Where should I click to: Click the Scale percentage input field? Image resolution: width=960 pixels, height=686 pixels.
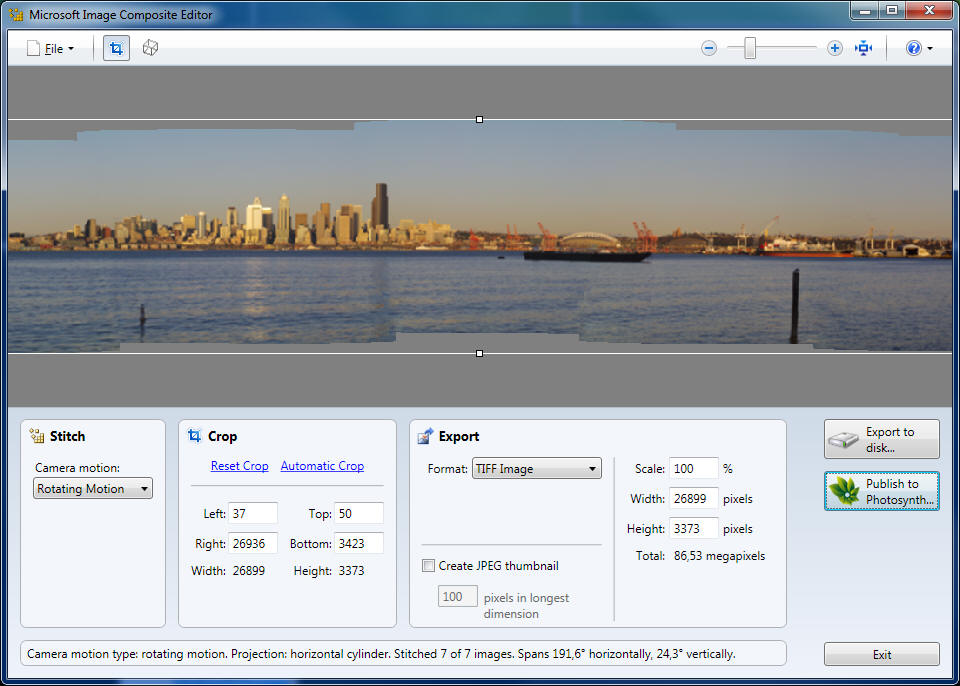[693, 469]
